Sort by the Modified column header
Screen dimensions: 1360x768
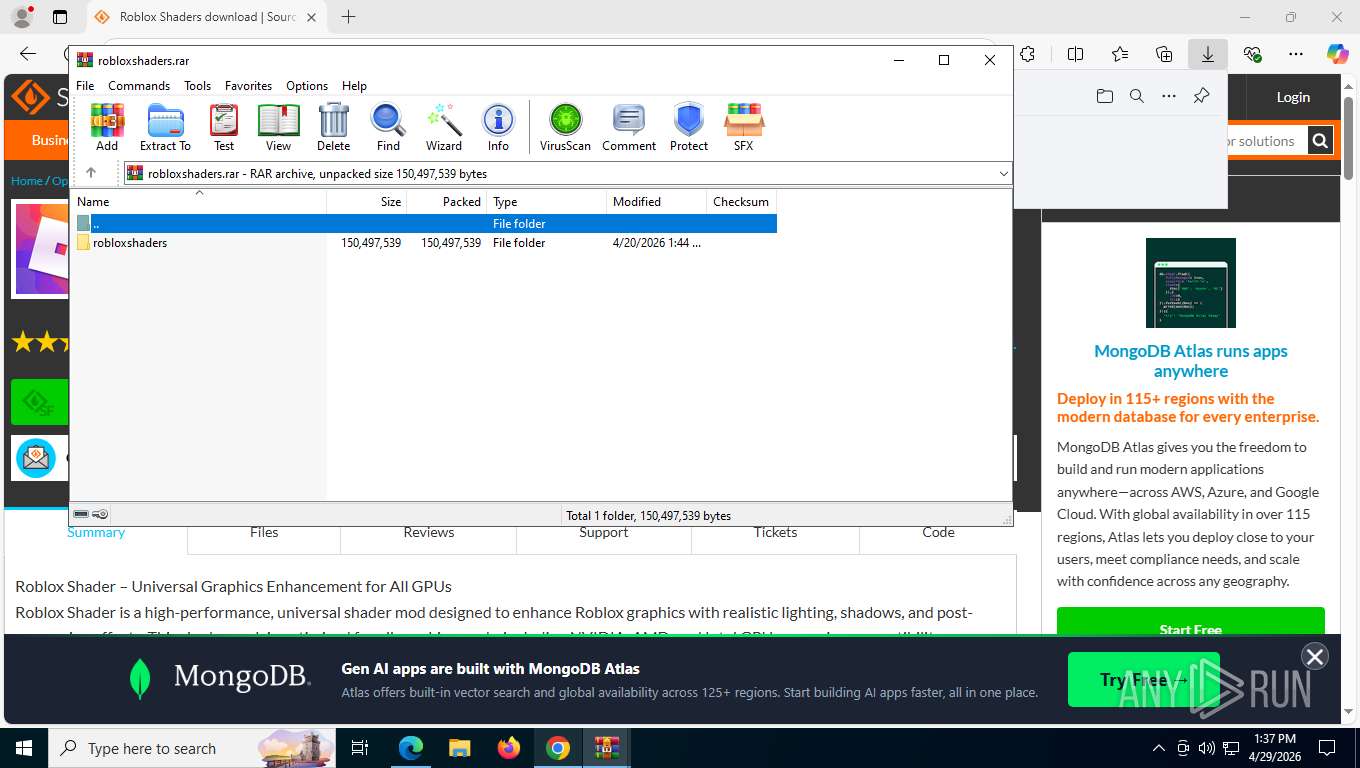pos(656,202)
